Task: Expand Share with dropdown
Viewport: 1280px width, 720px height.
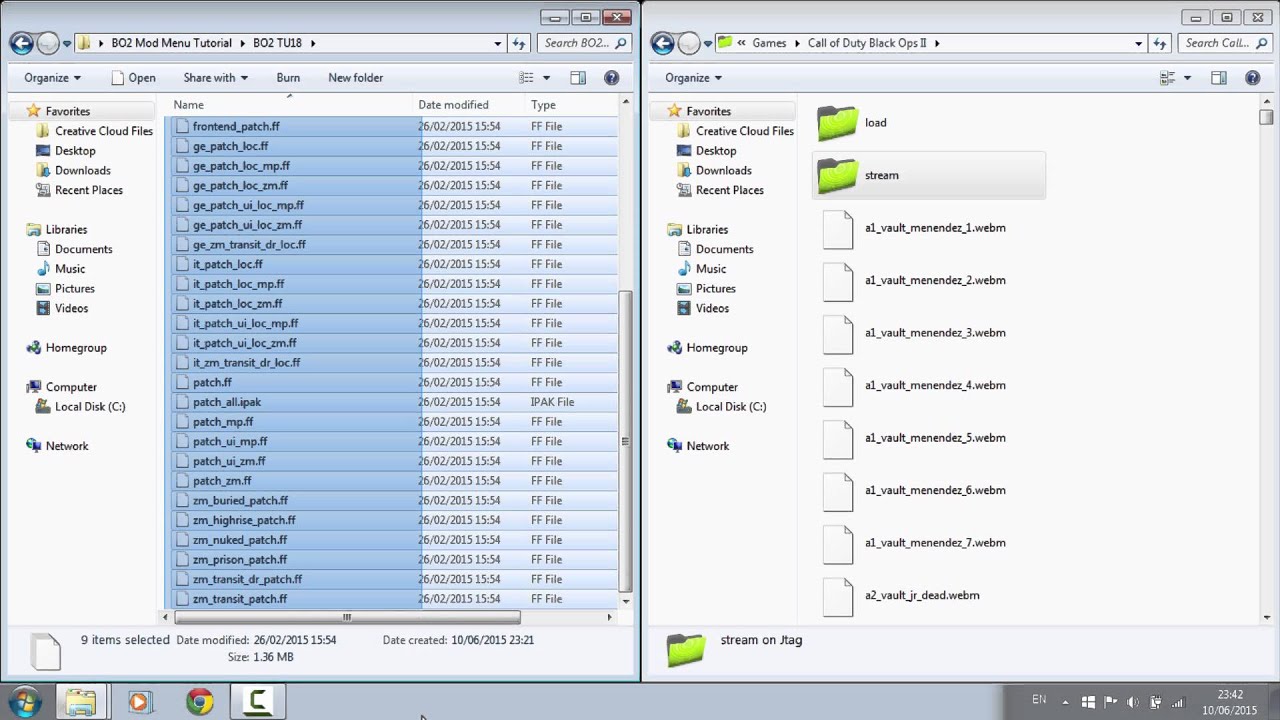Action: [215, 78]
